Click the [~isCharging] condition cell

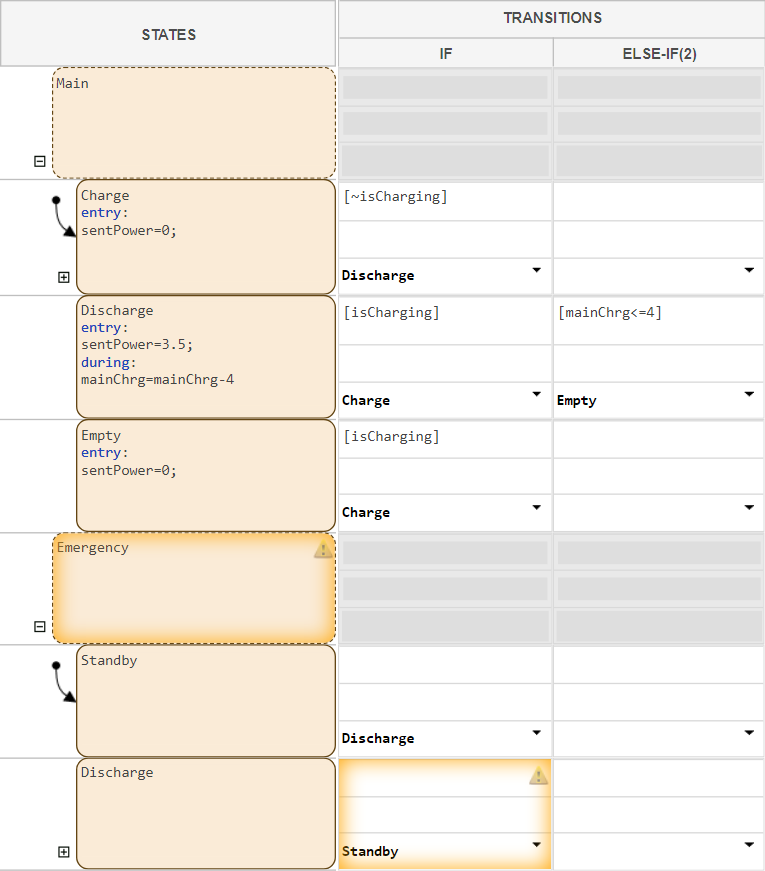[445, 197]
